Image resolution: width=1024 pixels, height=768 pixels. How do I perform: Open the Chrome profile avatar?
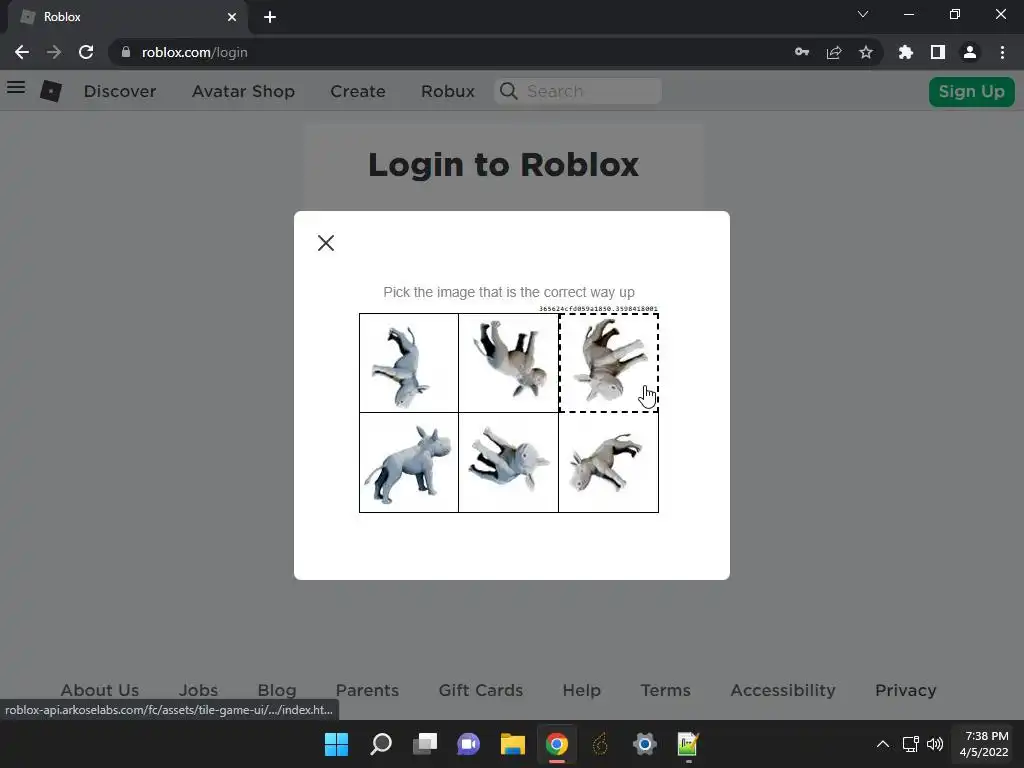[x=970, y=52]
